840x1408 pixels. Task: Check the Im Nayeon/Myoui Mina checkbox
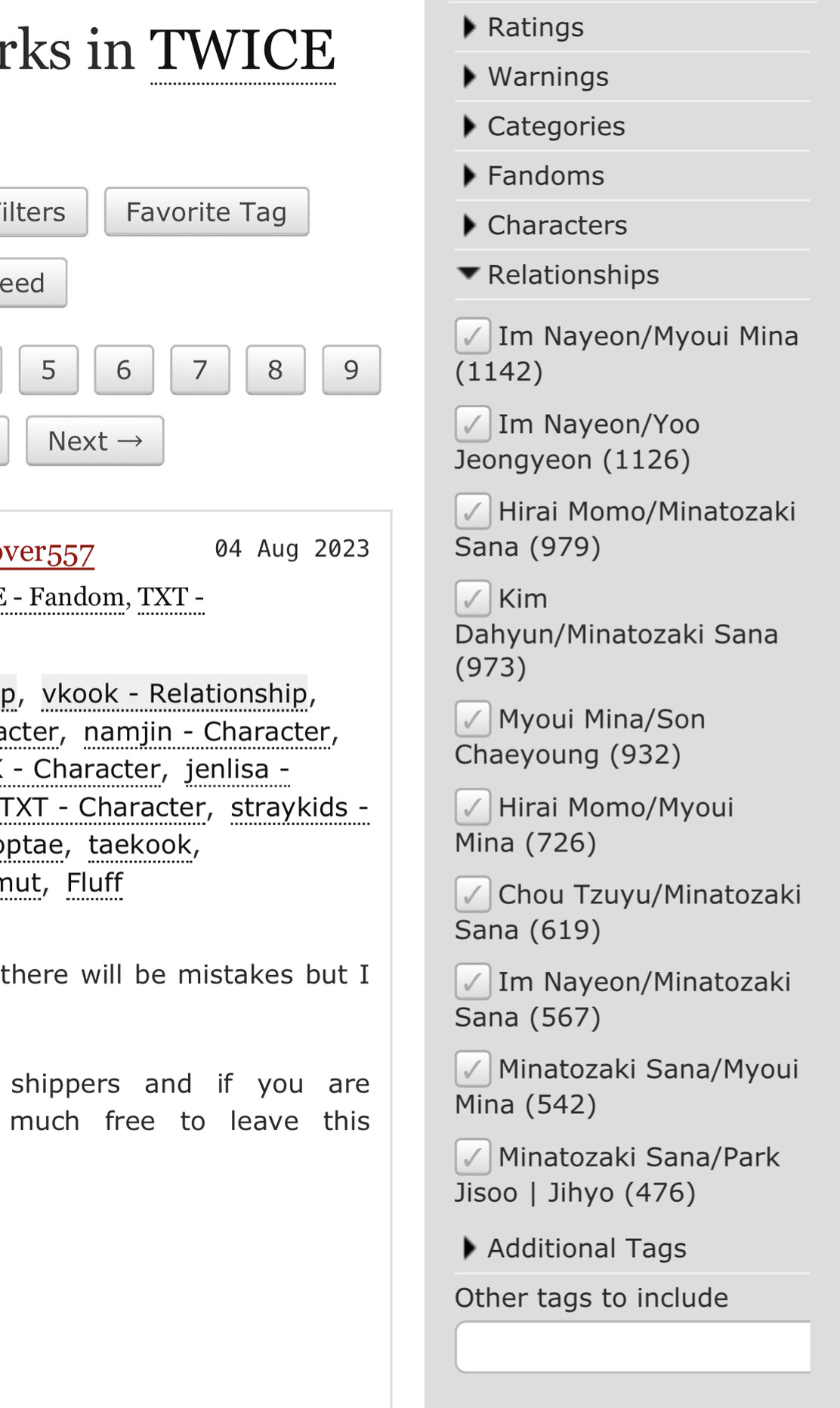click(473, 336)
